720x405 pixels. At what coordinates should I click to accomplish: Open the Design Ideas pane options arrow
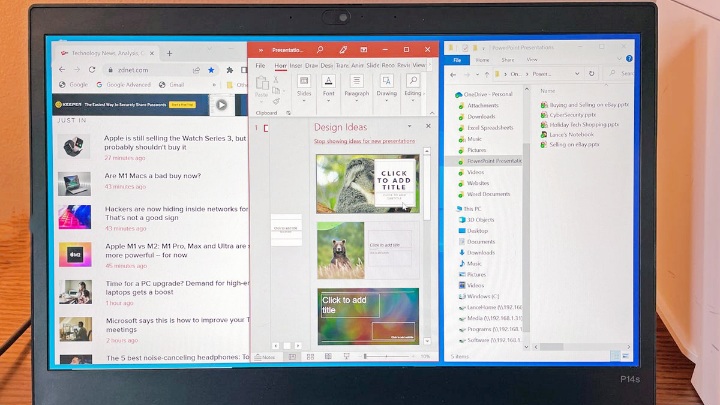point(409,127)
